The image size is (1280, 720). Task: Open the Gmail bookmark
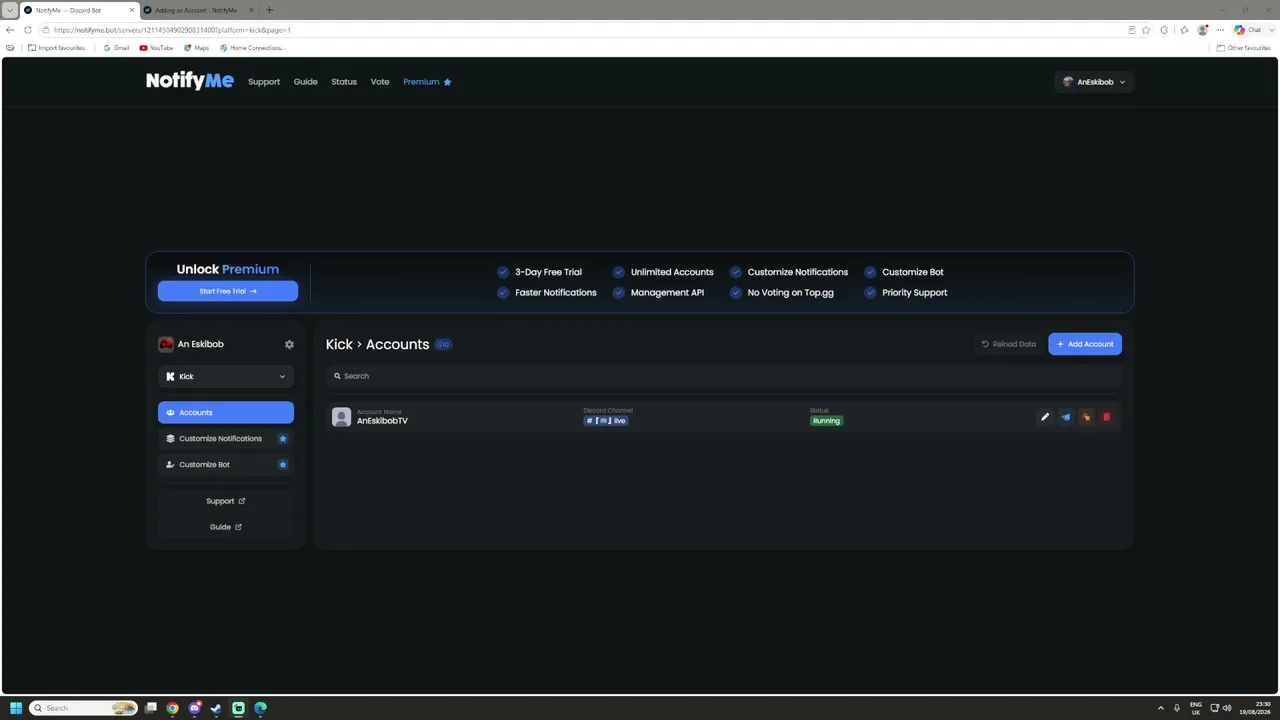tap(116, 48)
